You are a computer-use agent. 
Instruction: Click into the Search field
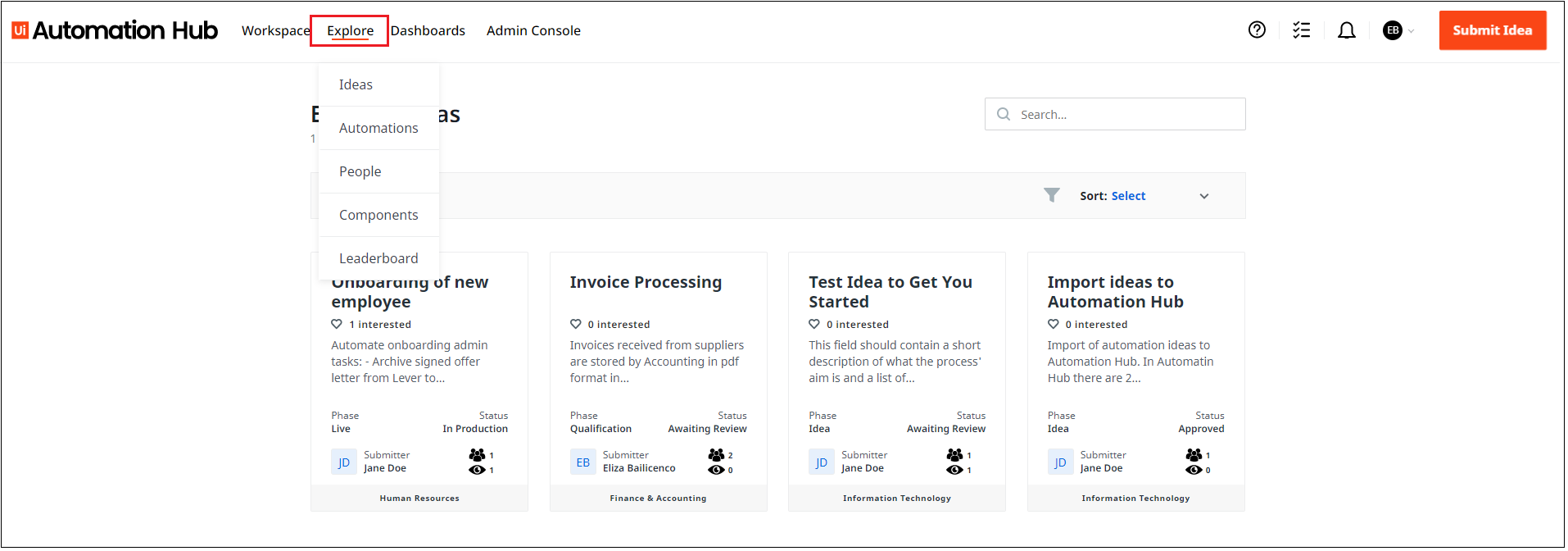click(x=1115, y=115)
